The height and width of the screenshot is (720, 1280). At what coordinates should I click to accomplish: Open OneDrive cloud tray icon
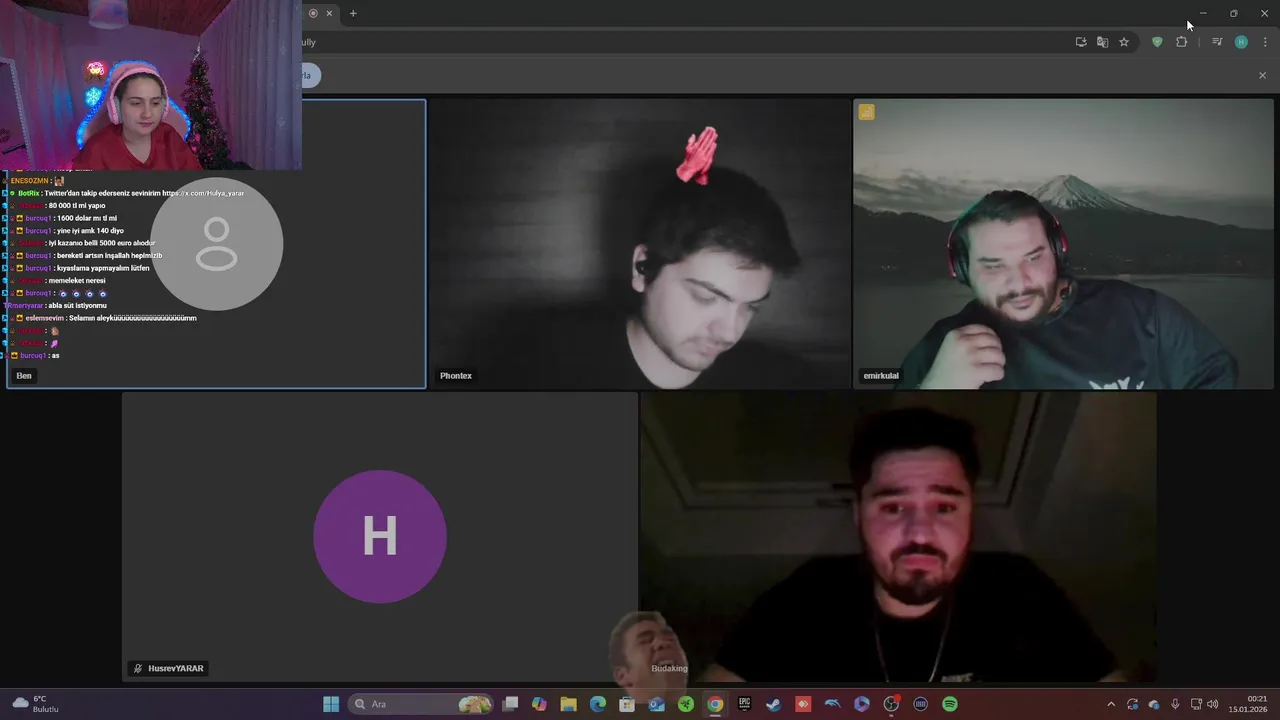coord(1154,704)
